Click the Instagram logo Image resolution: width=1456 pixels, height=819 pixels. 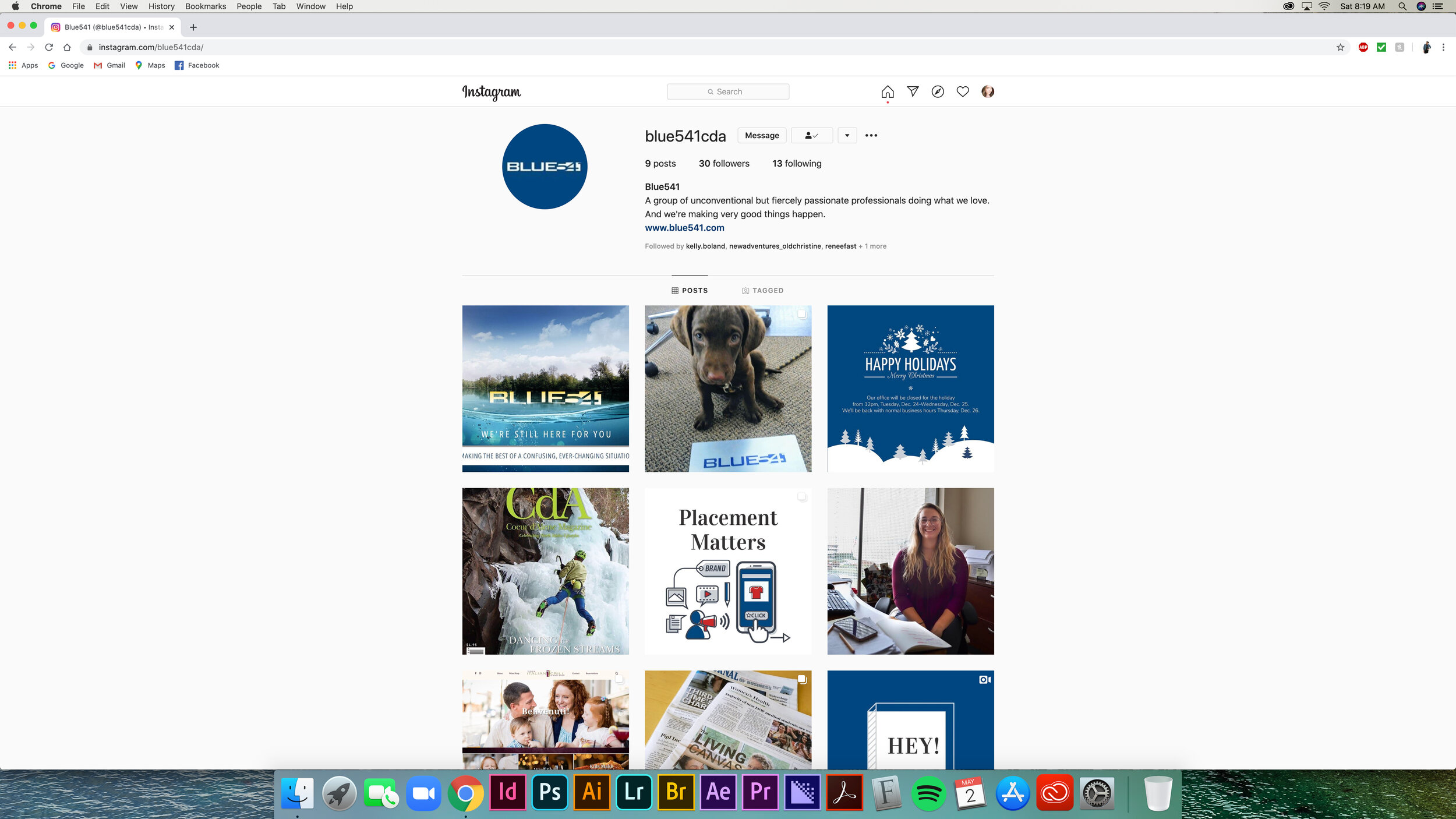492,92
